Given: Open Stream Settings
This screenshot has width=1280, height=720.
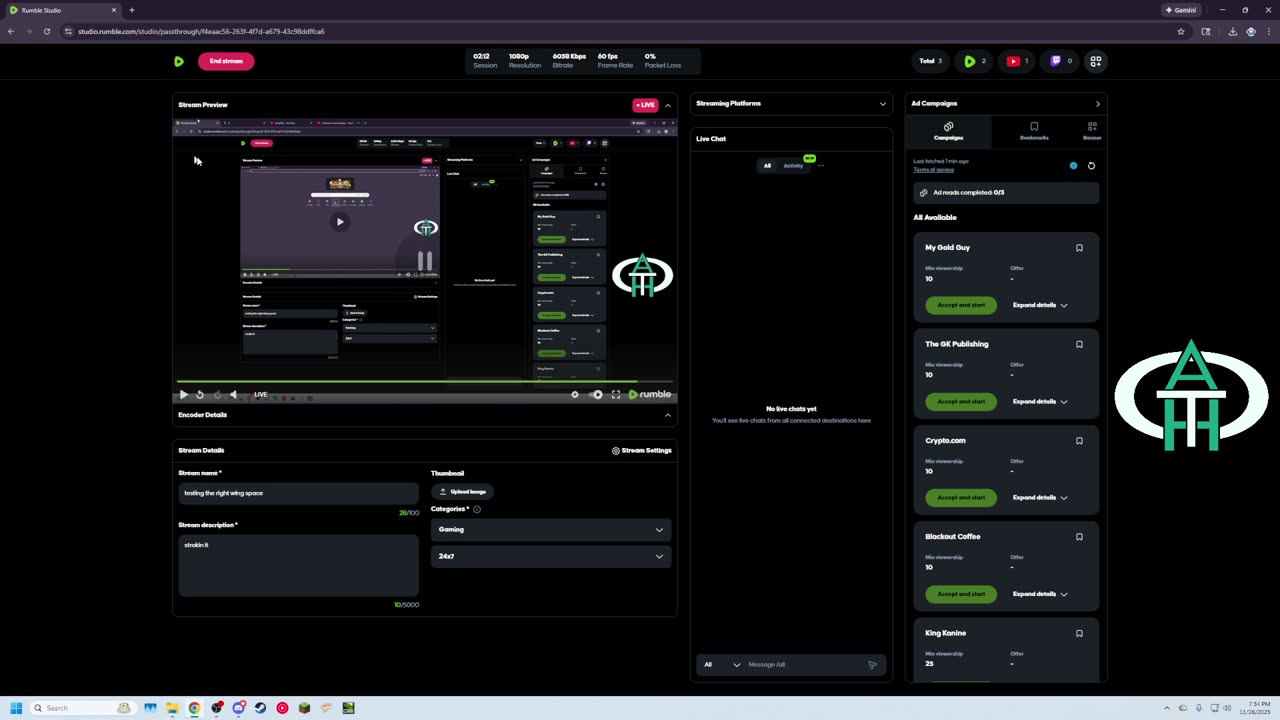Looking at the screenshot, I should click(x=642, y=451).
